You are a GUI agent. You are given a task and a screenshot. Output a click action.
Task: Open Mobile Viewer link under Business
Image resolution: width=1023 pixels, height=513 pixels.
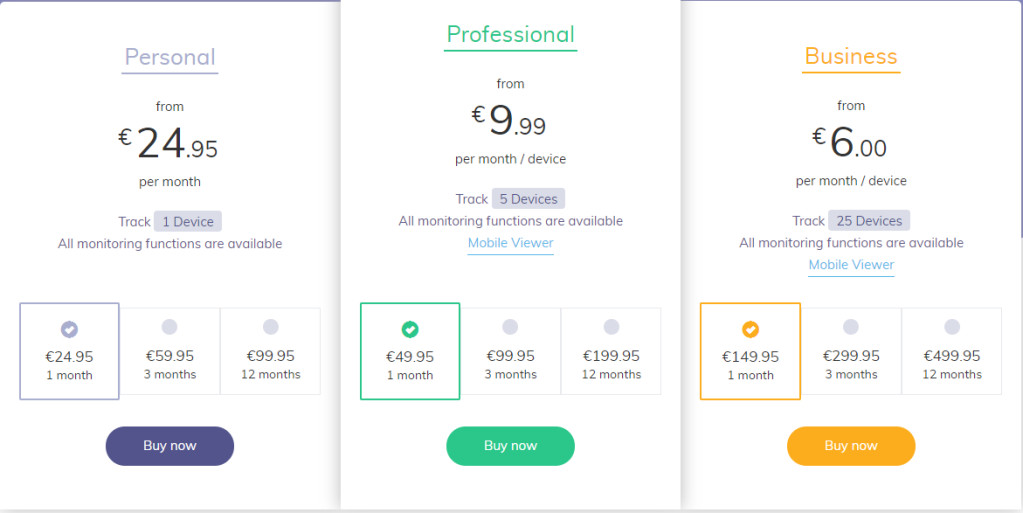tap(851, 265)
